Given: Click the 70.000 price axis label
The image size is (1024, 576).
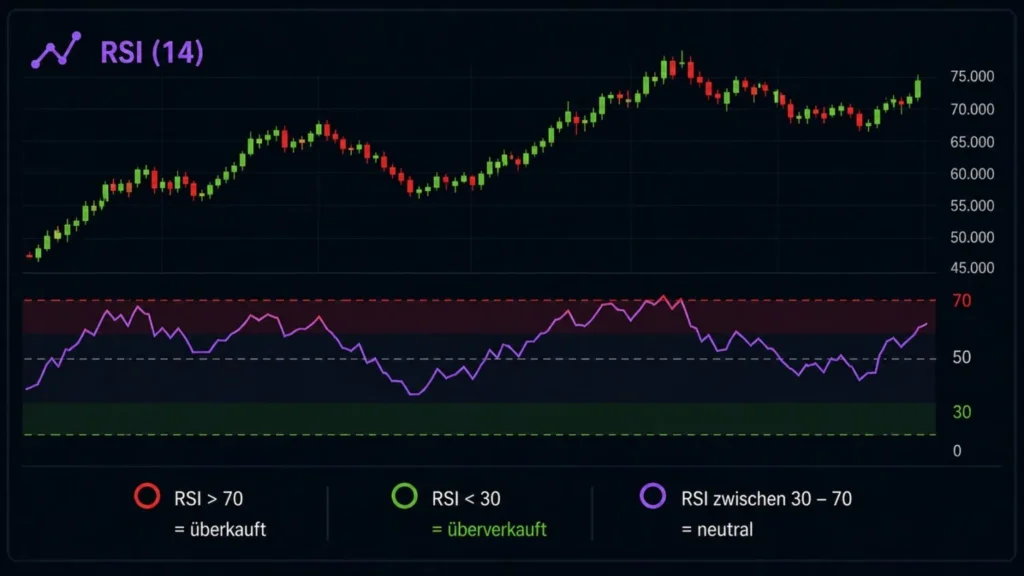Looking at the screenshot, I should pos(972,109).
